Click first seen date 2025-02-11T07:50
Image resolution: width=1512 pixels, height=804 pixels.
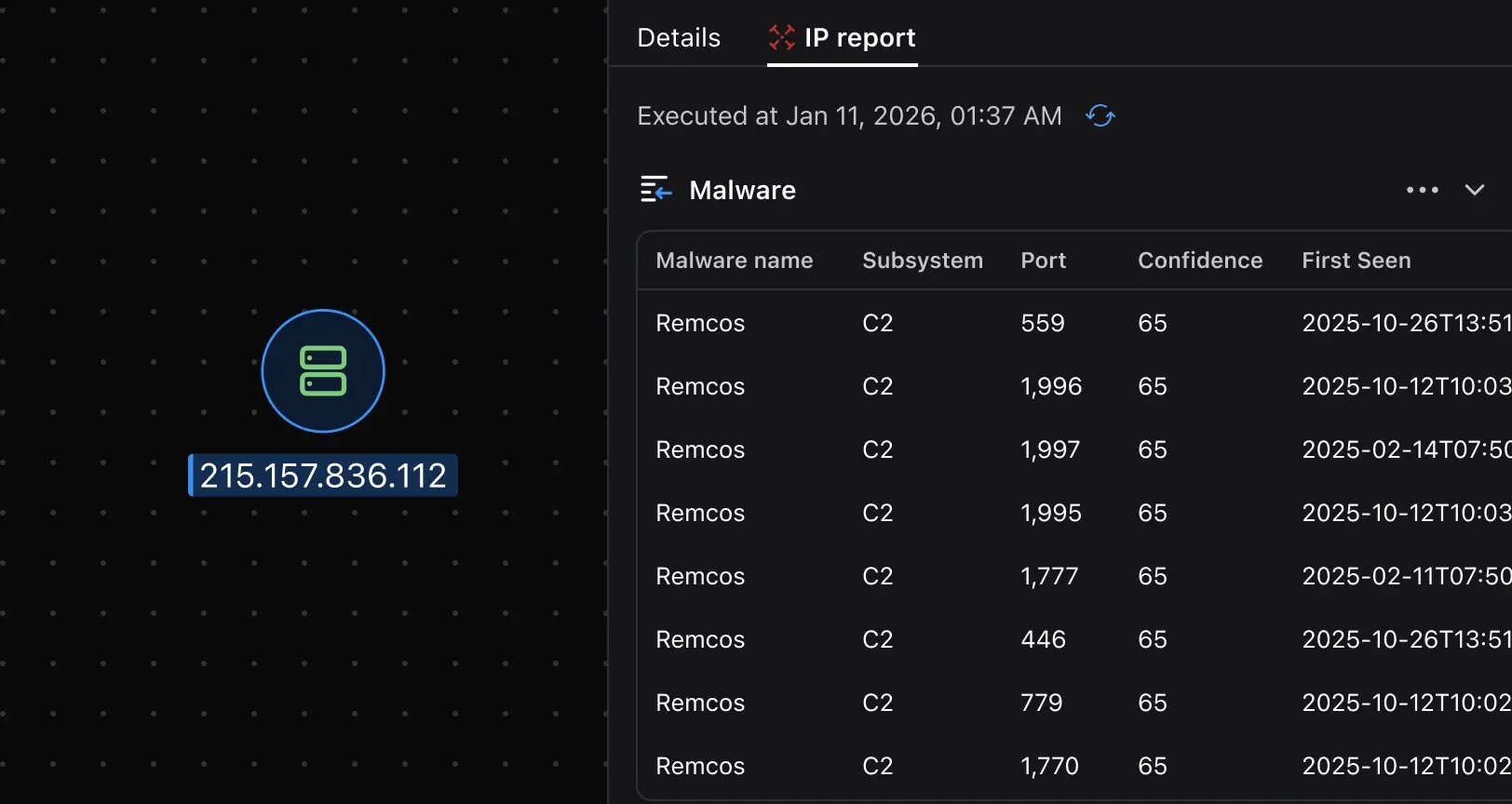(1406, 576)
